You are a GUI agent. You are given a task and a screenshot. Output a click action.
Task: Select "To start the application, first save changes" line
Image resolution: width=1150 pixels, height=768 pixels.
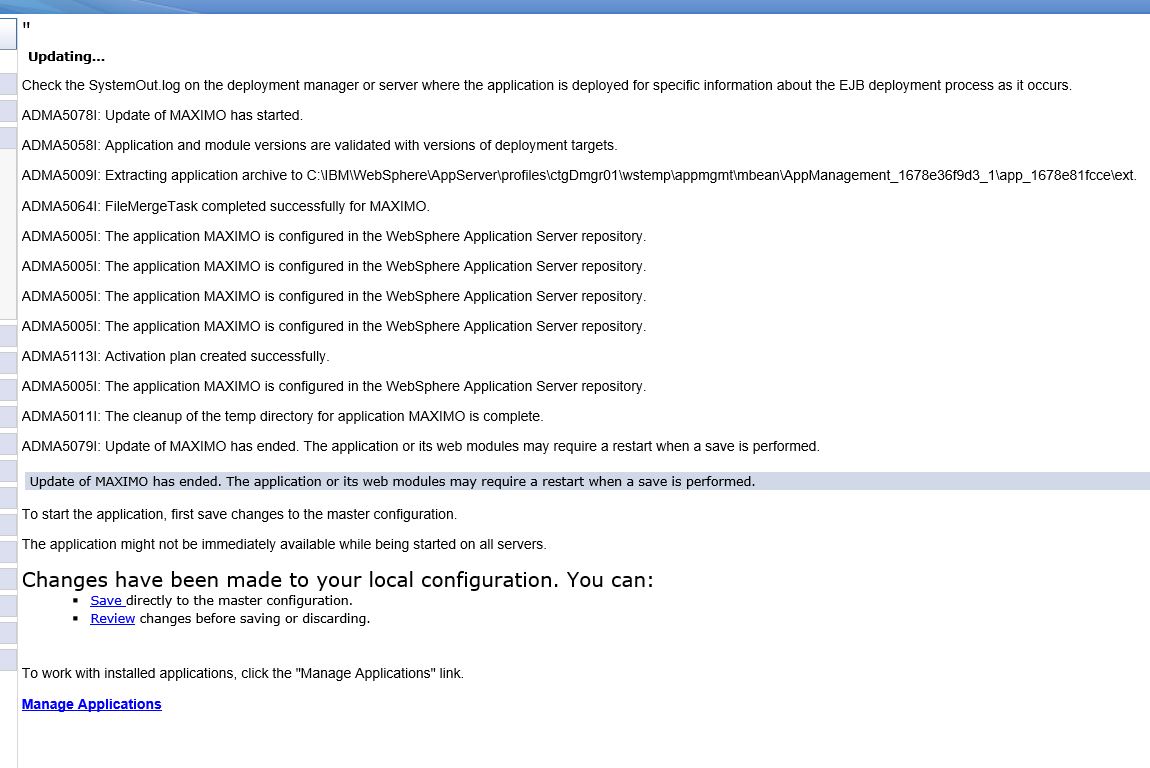[239, 515]
